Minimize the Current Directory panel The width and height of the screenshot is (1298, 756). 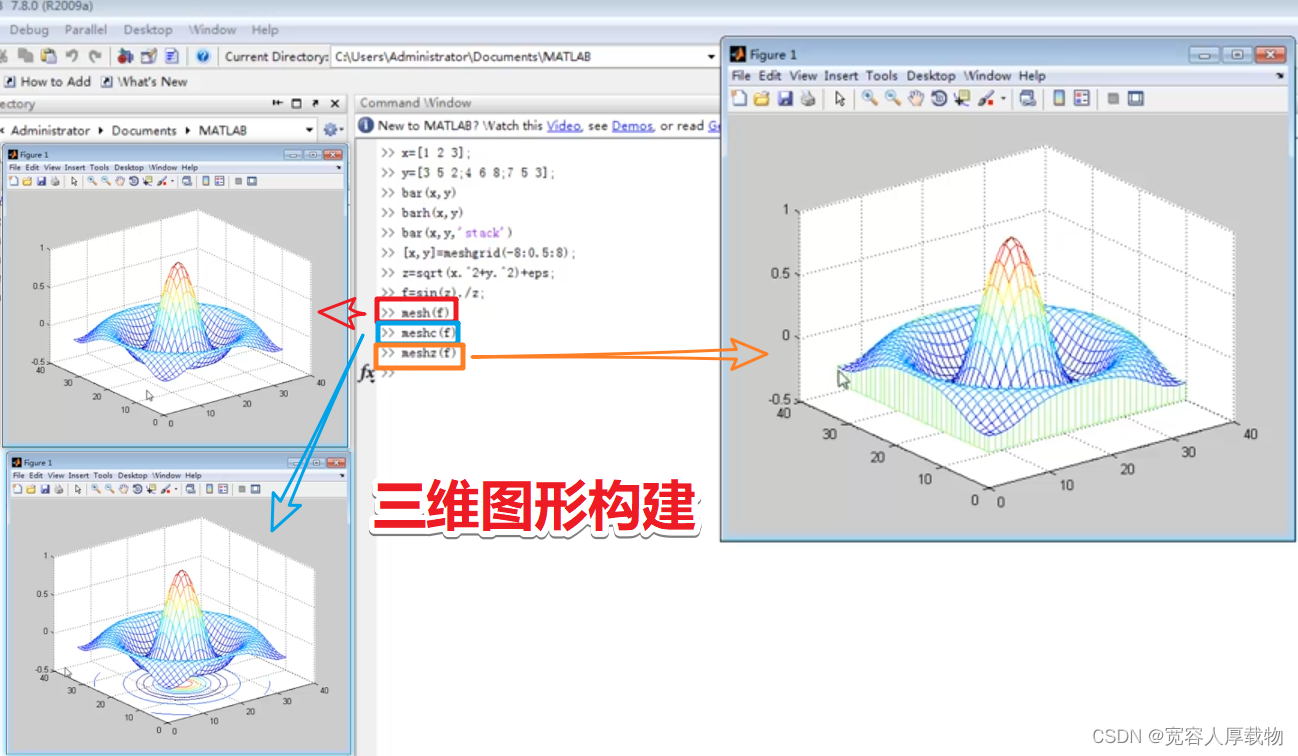[277, 103]
